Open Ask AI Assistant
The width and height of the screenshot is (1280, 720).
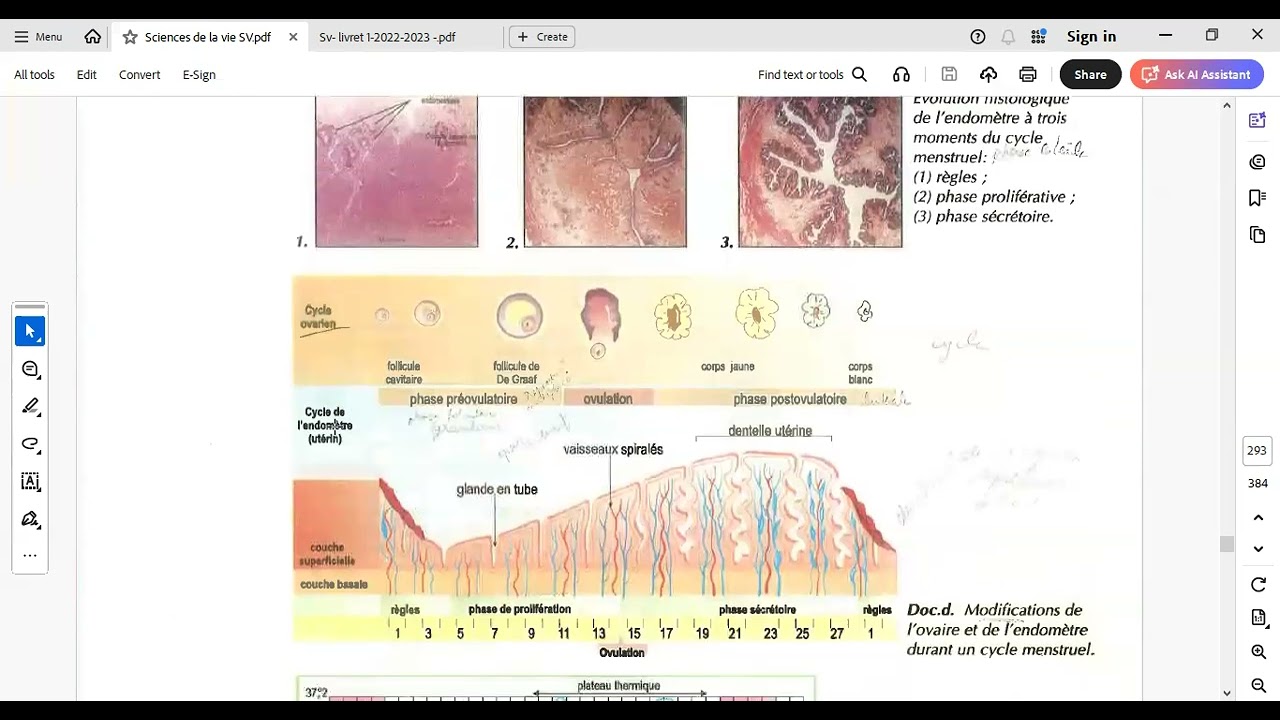coord(1196,75)
